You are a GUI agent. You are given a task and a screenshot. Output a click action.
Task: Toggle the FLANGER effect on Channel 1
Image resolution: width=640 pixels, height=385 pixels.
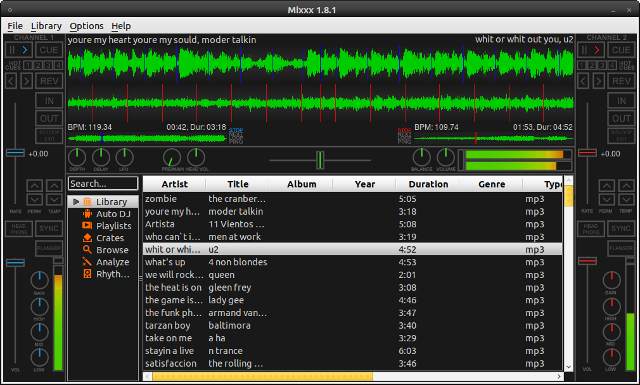(49, 248)
